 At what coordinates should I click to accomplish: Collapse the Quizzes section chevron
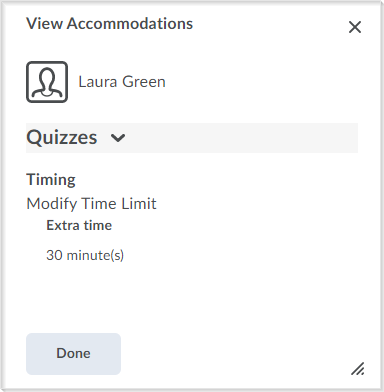coord(118,138)
